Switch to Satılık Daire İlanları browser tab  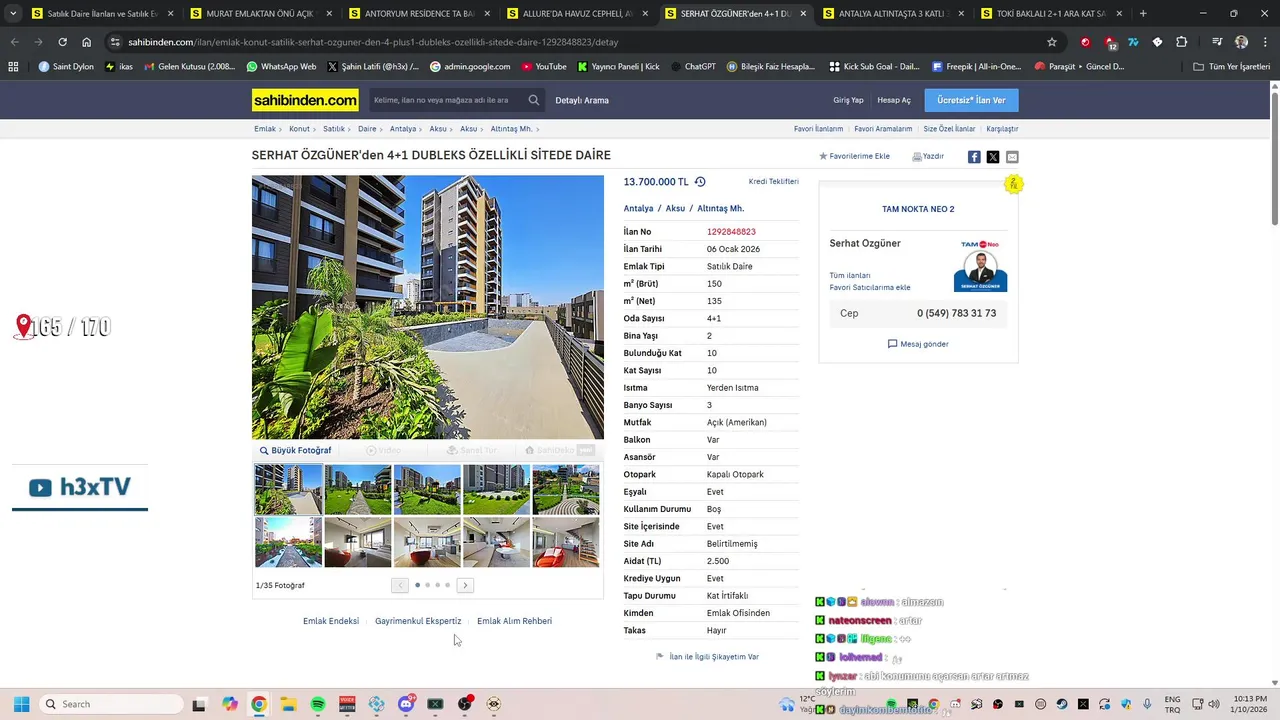pyautogui.click(x=103, y=14)
